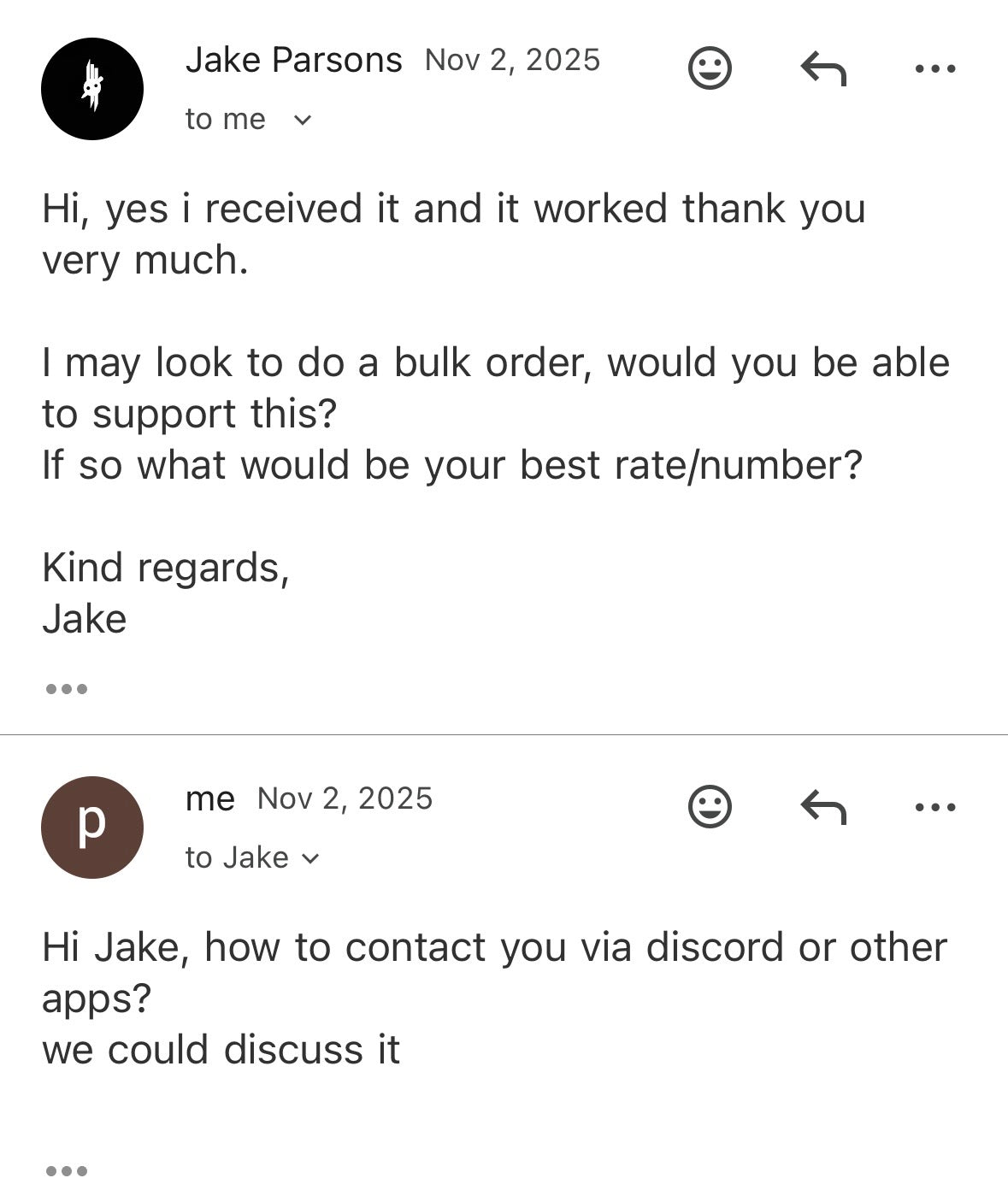Tap Jake Parsons' black profile avatar
Screen dimensions: 1008x1184
point(92,89)
